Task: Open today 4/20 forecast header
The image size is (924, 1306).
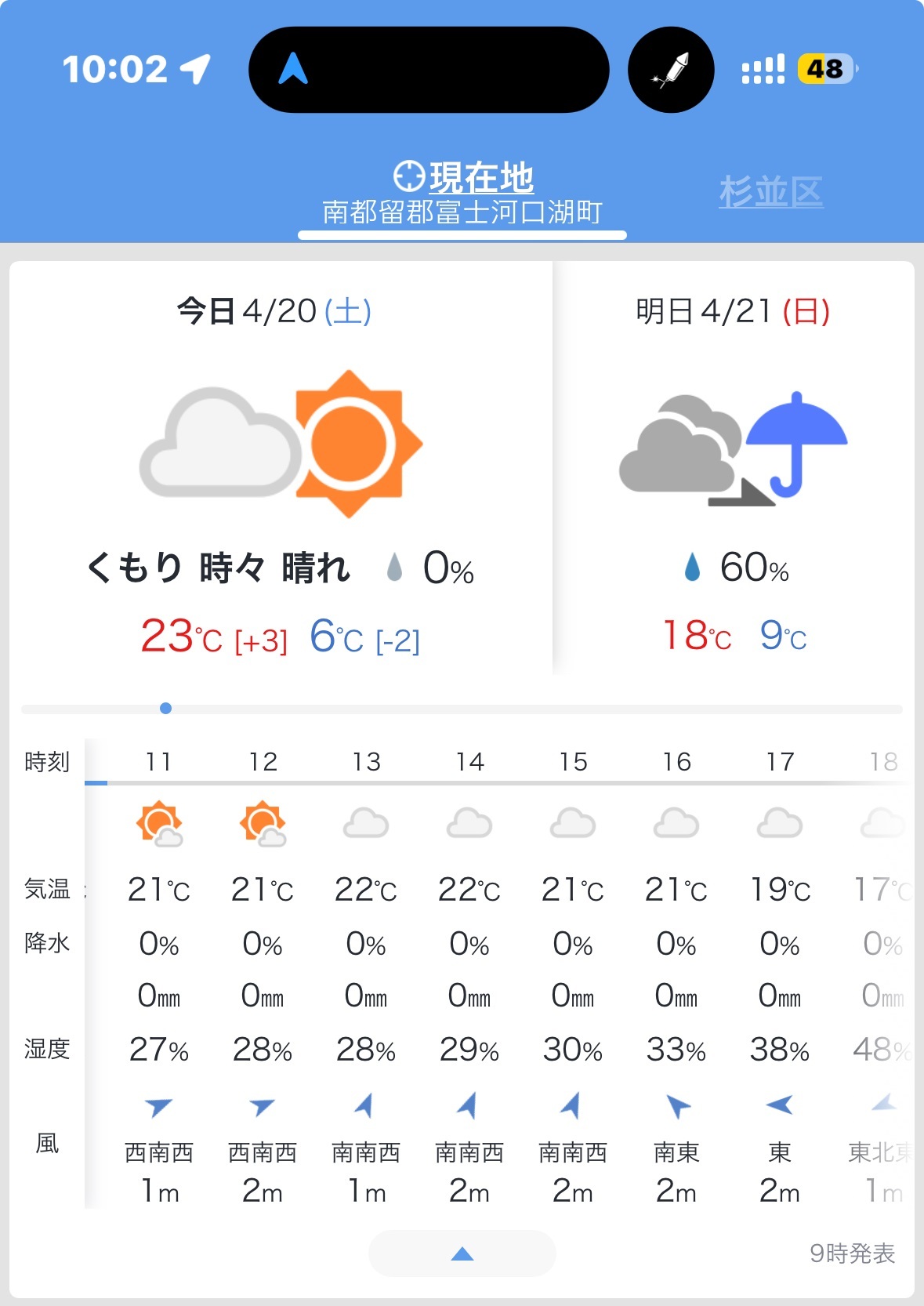Action: (x=274, y=311)
